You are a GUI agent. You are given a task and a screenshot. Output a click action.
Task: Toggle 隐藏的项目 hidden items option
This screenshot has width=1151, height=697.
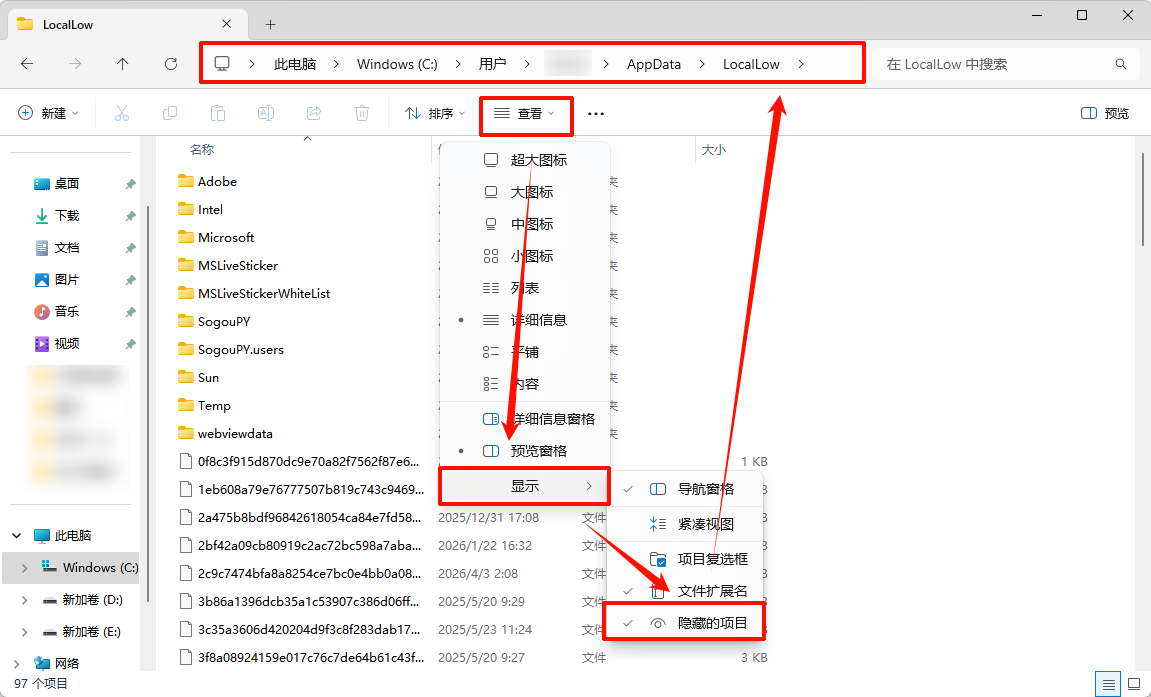pos(712,623)
